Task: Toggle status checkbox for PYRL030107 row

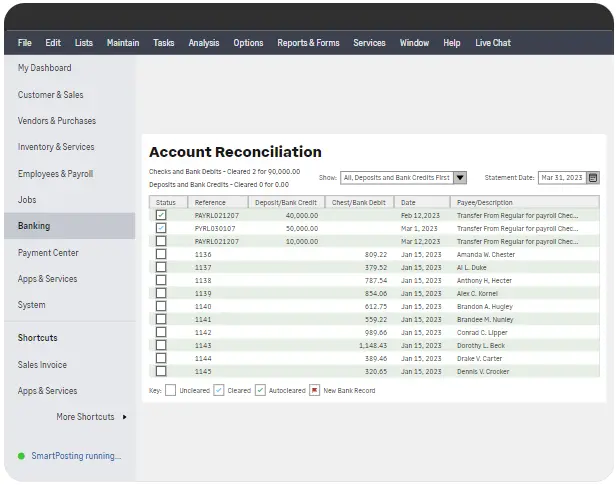Action: (161, 228)
